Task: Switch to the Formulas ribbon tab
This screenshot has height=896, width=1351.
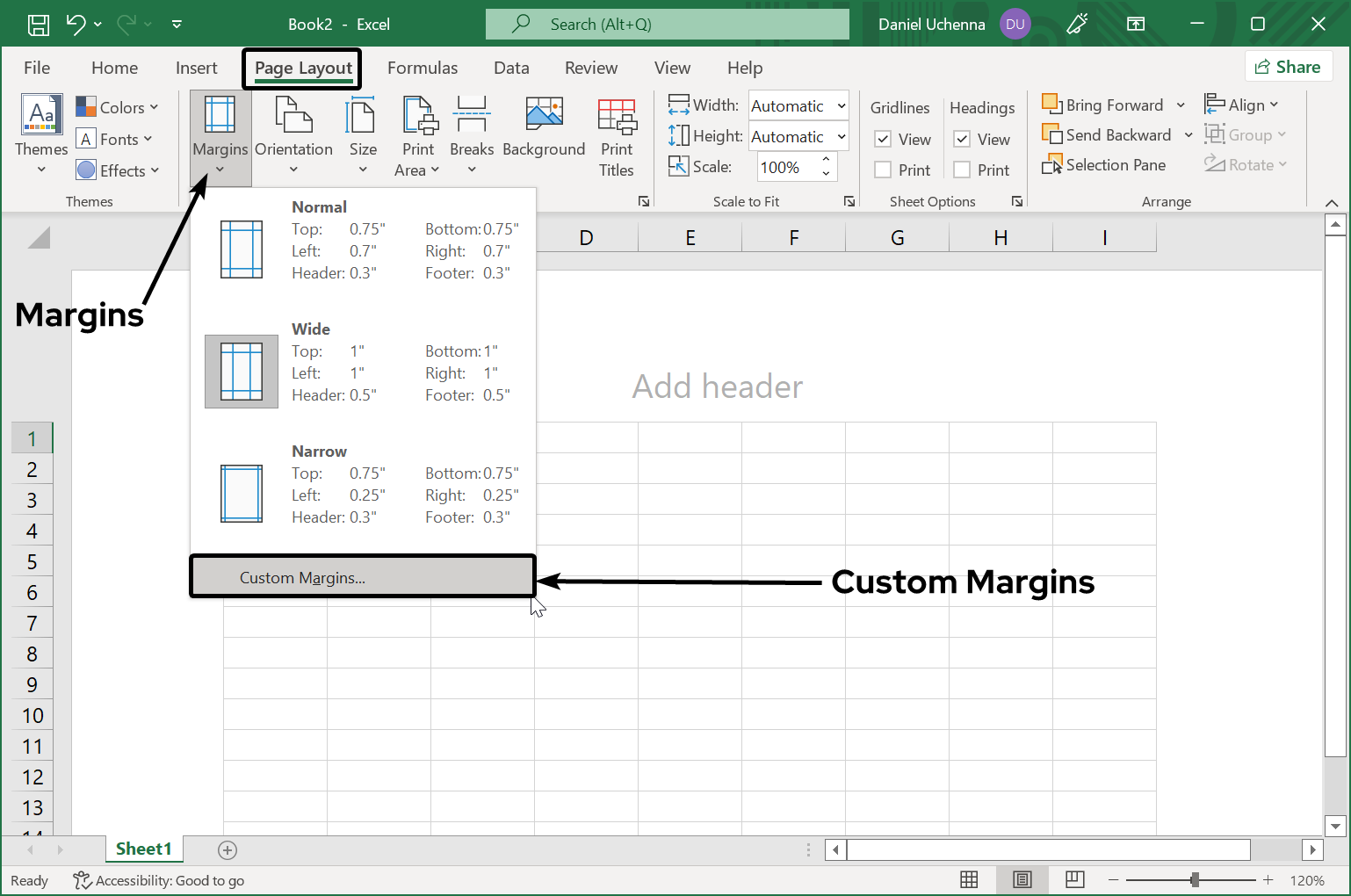Action: coord(423,68)
